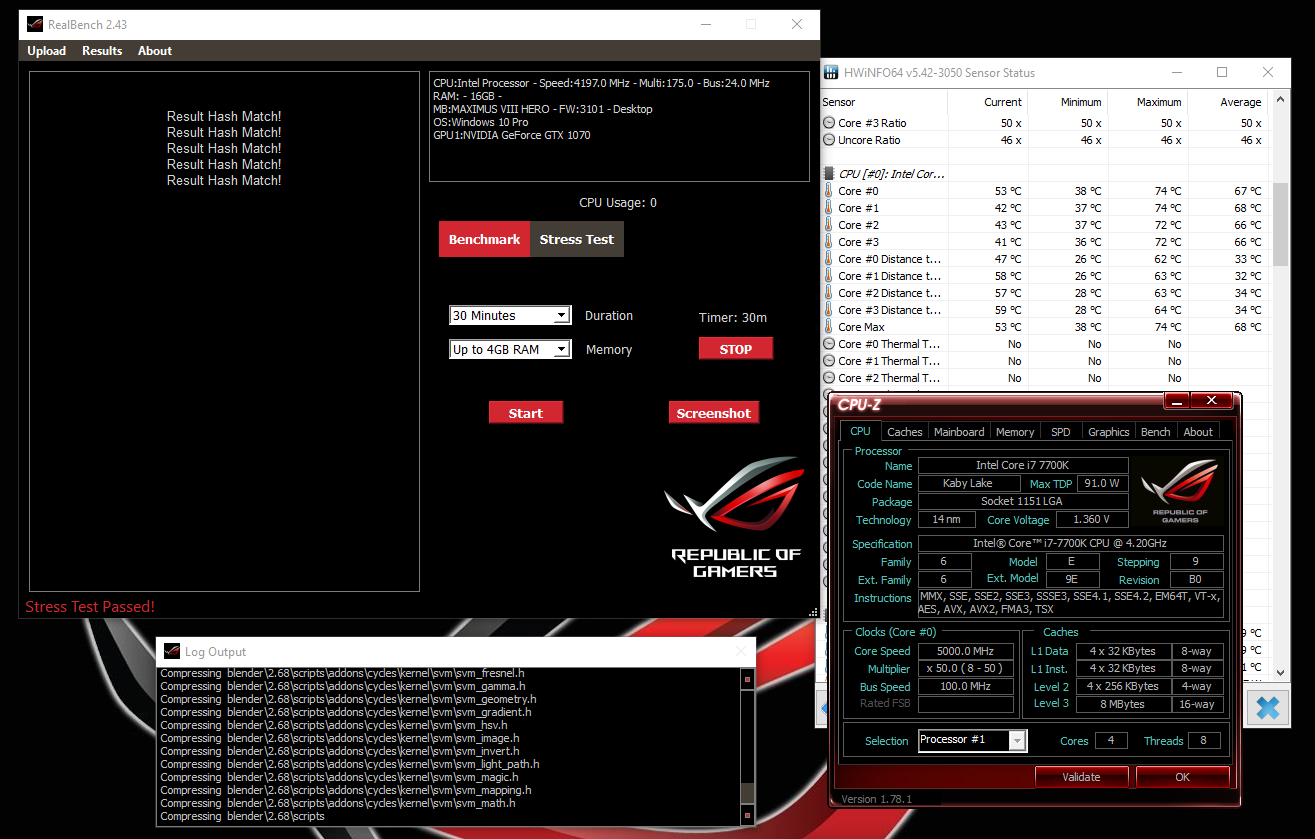The height and width of the screenshot is (839, 1315).
Task: Click the clock icon beside Uncore Ratio
Action: tap(829, 140)
